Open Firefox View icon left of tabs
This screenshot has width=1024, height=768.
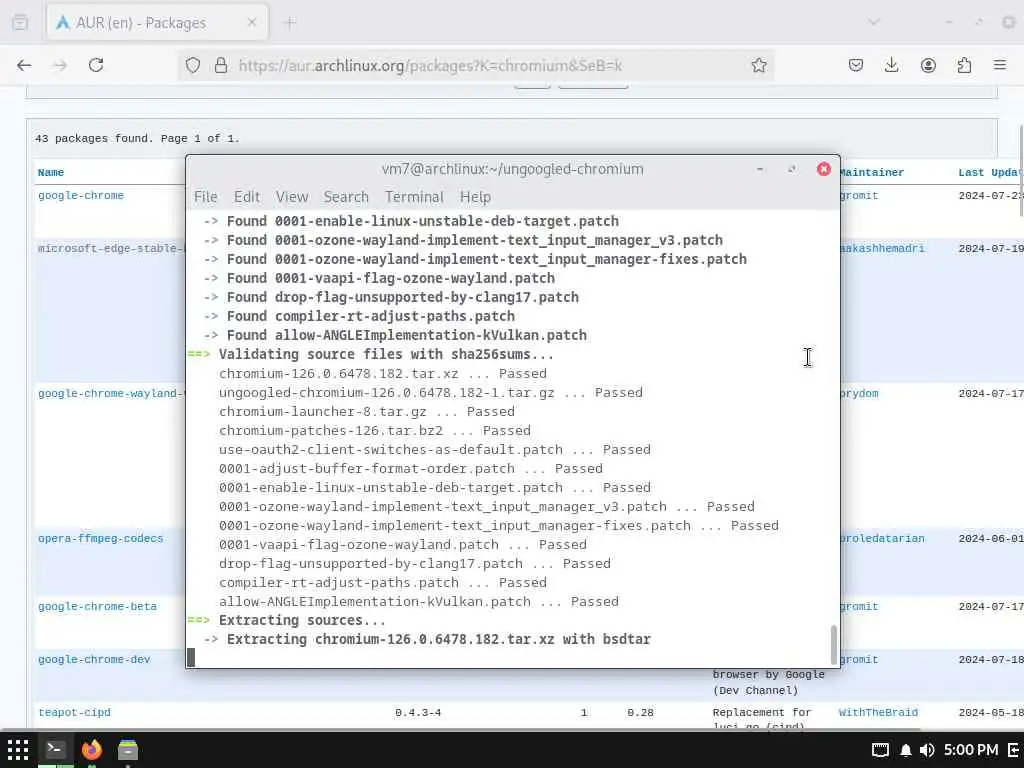[x=20, y=23]
